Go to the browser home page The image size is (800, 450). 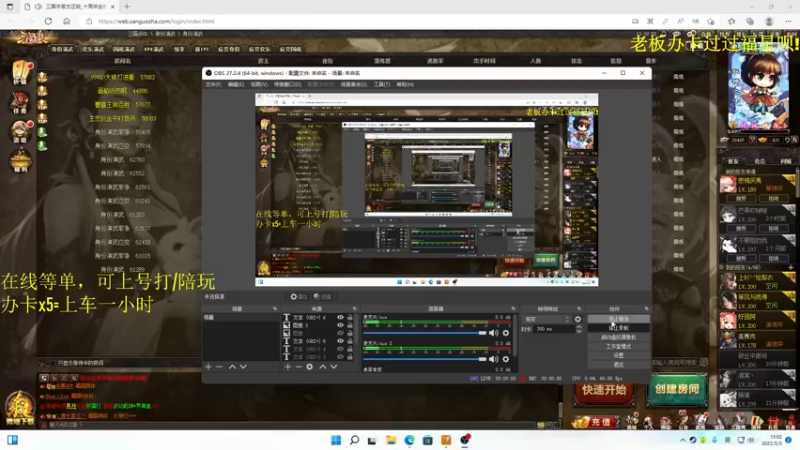tap(67, 21)
